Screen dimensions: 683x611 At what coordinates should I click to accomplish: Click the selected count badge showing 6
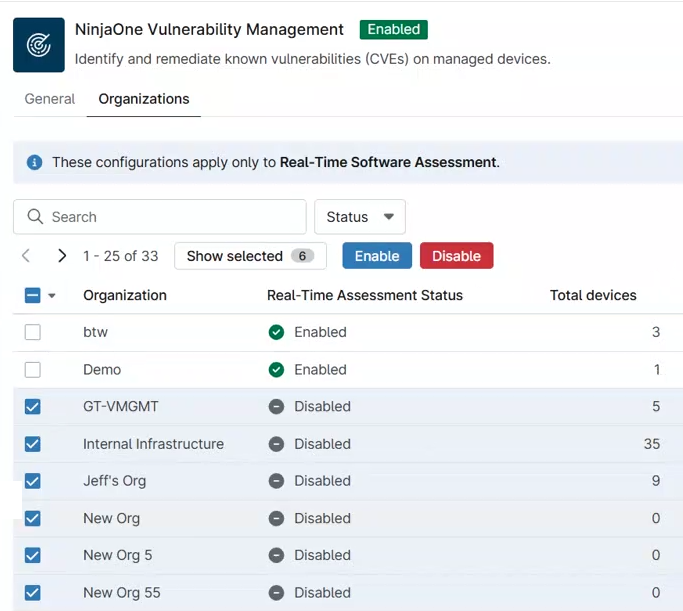tap(302, 256)
